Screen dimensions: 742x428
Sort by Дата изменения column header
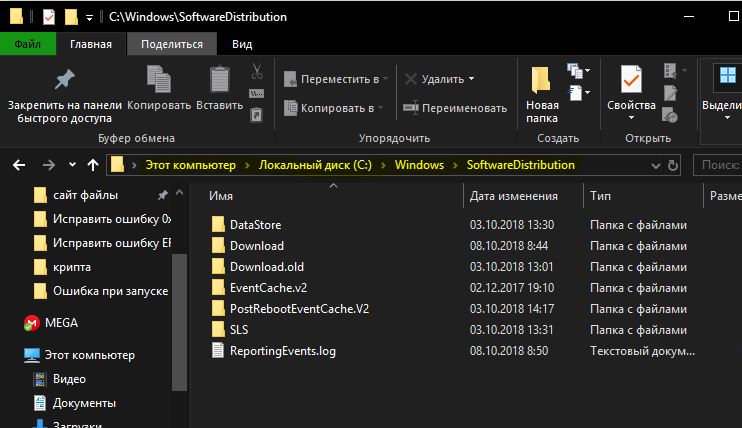[x=513, y=196]
